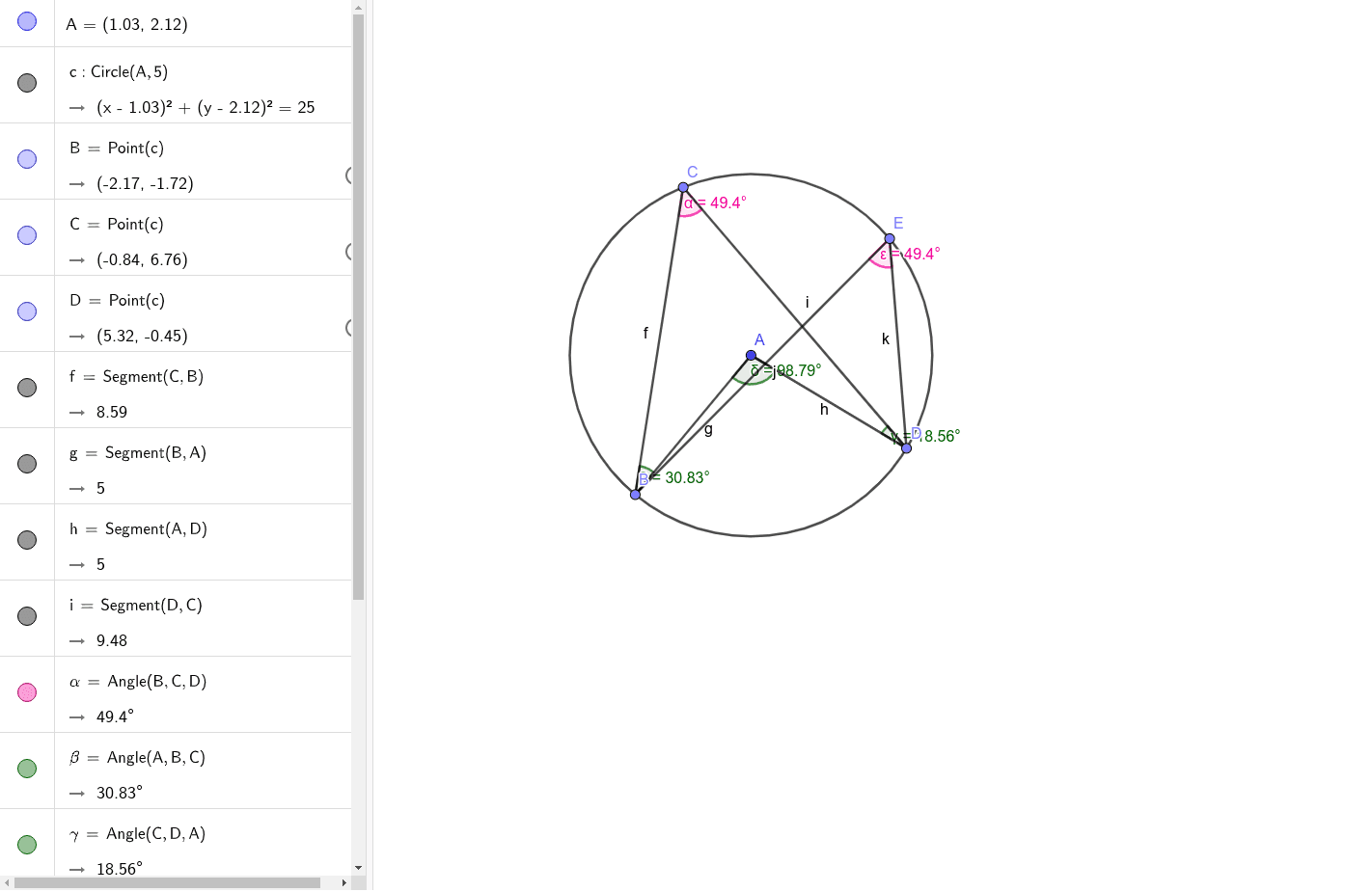Click the partial circle icon on point C row
Image resolution: width=1372 pixels, height=892 pixels.
348,251
